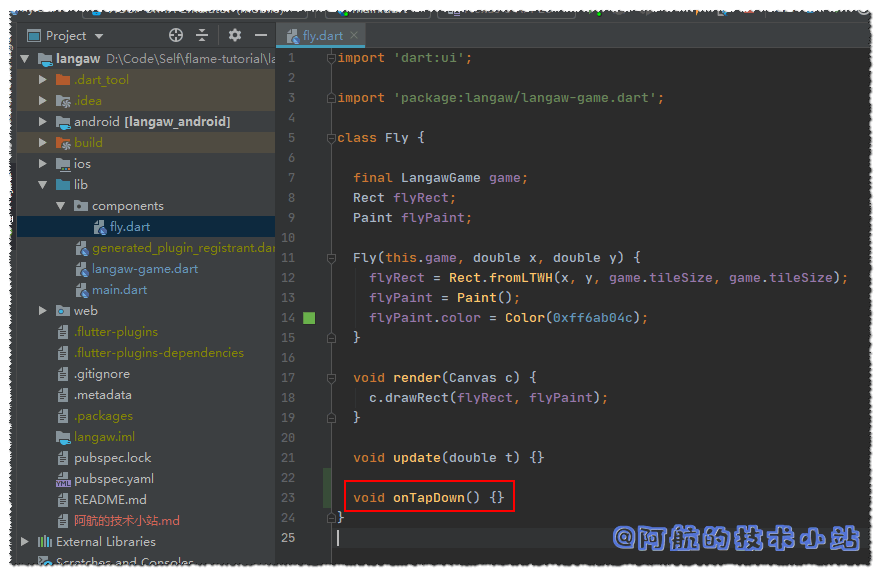Collapse the lib folder
The height and width of the screenshot is (575, 881).
[x=43, y=185]
